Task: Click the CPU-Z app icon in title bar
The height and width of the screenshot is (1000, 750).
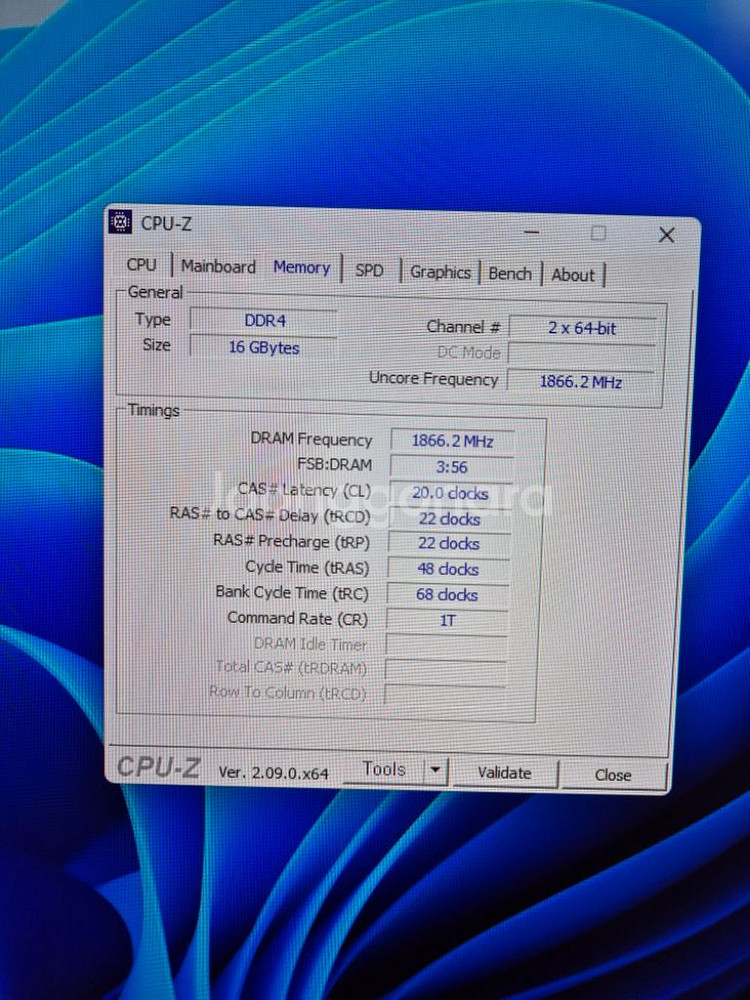Action: click(x=120, y=222)
